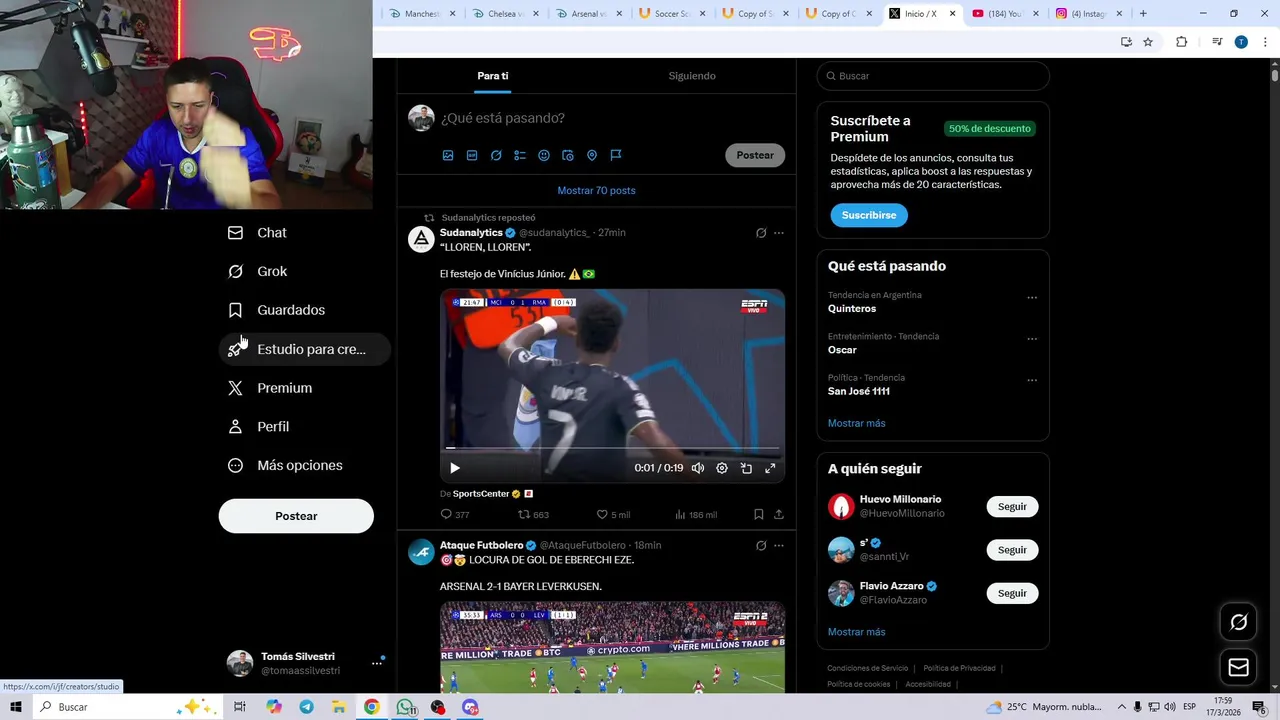Click the grey Postear button in composer

pyautogui.click(x=755, y=155)
